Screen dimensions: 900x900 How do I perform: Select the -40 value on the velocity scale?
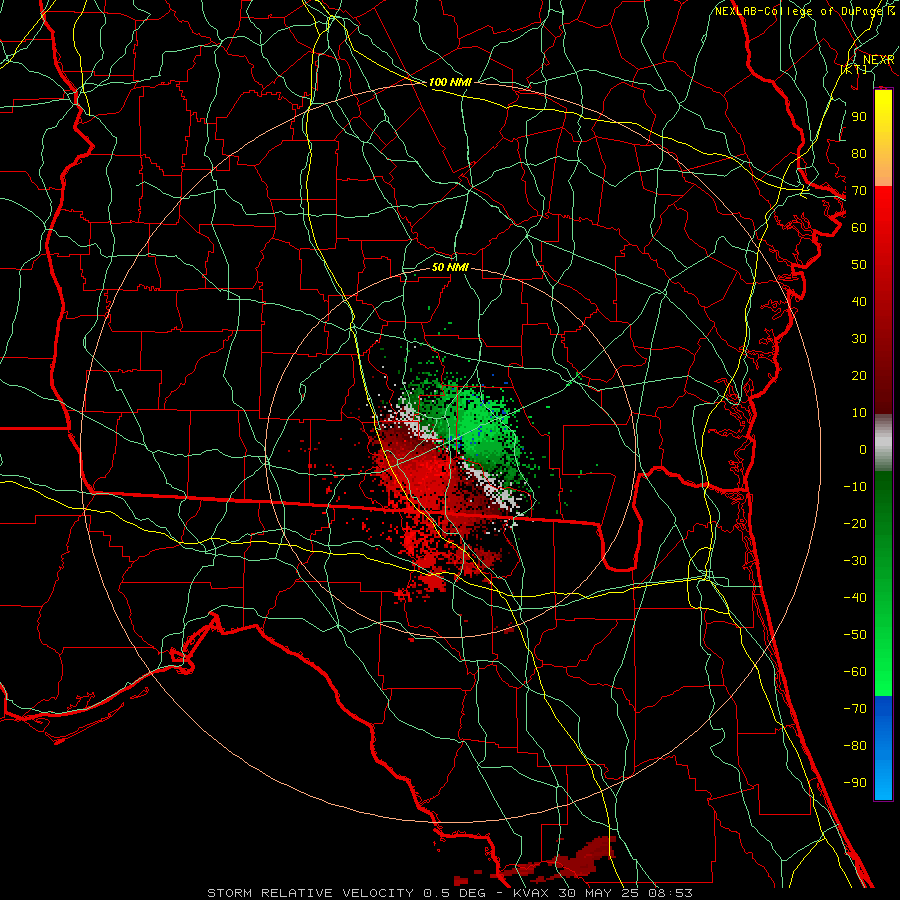855,598
